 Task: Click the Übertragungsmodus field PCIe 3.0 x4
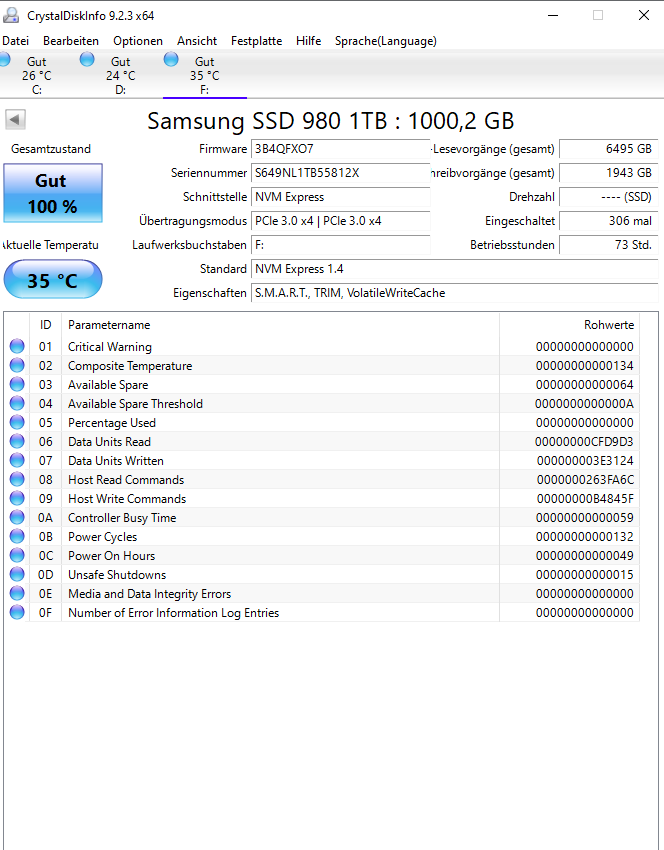point(340,221)
